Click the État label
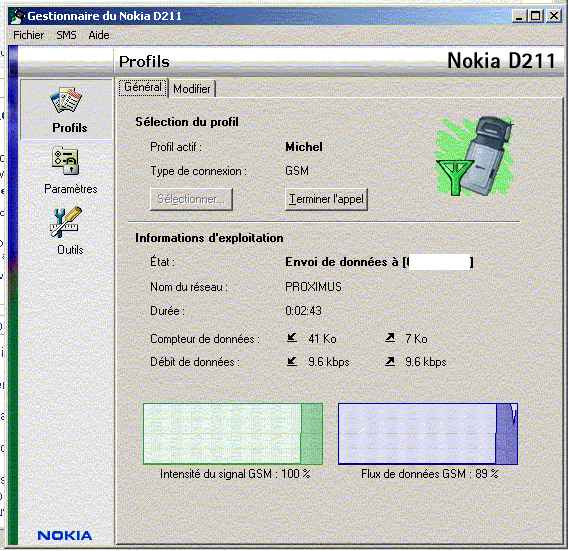This screenshot has height=551, width=568. point(162,262)
